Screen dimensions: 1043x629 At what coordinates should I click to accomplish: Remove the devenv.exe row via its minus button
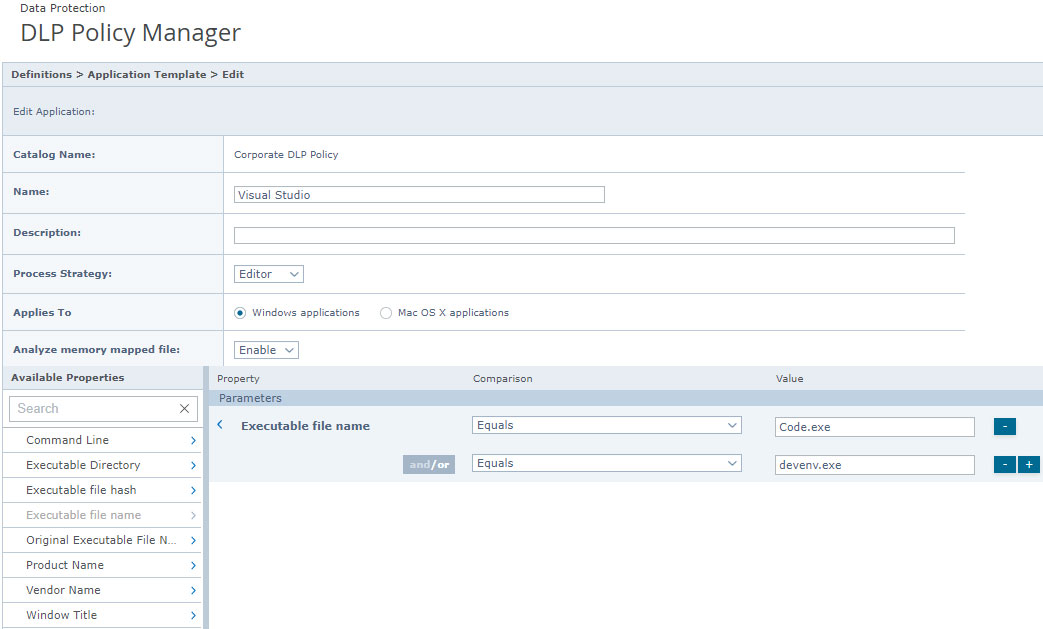point(1004,464)
